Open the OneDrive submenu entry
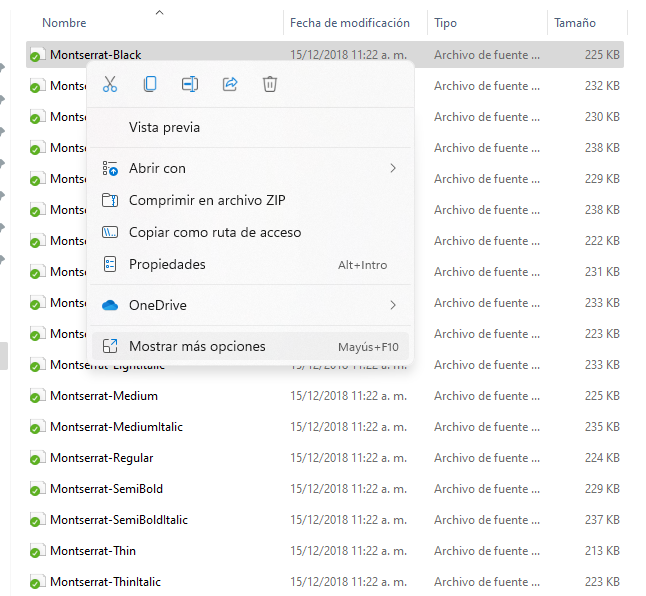 tap(250, 305)
